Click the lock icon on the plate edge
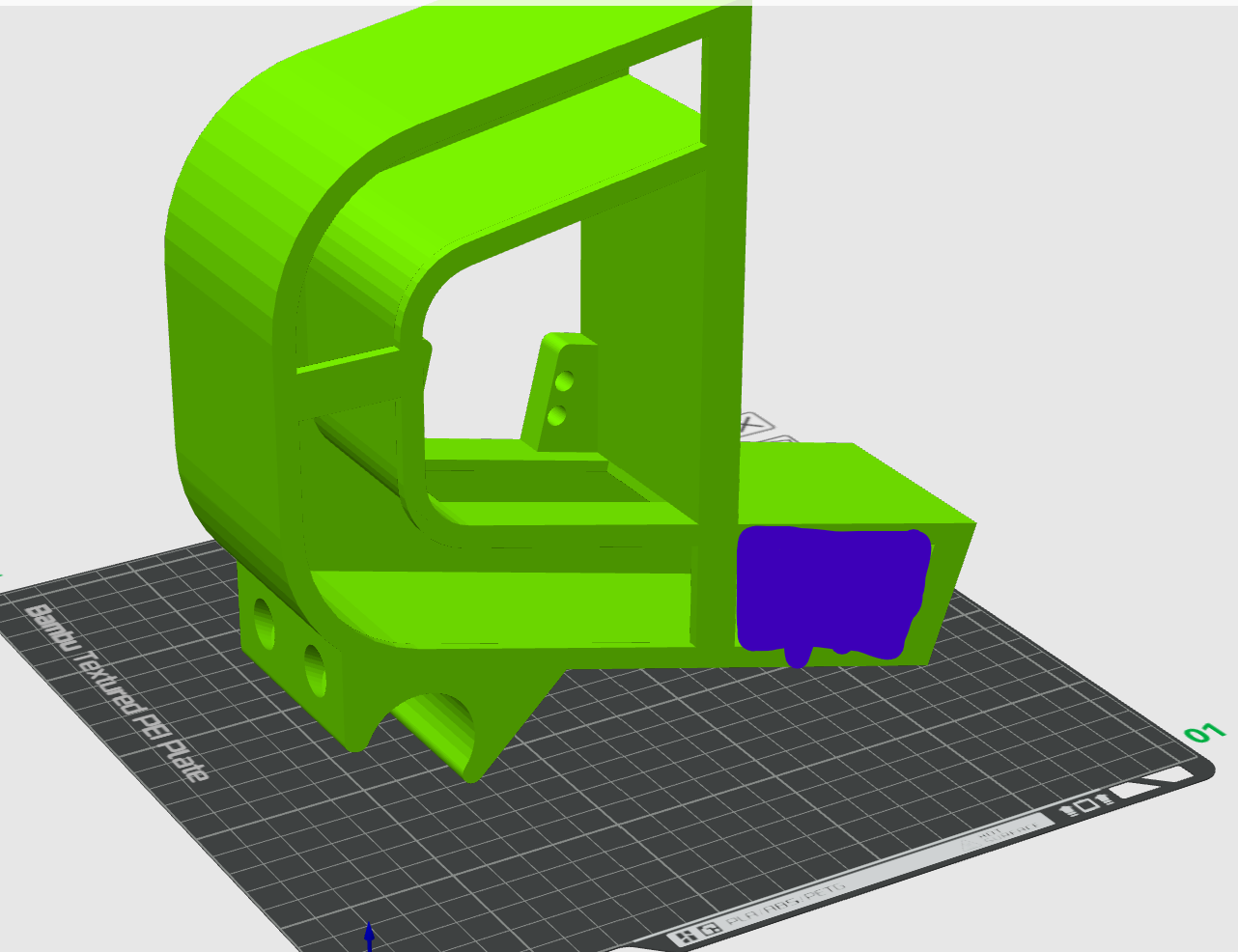This screenshot has height=952, width=1238. (x=710, y=929)
